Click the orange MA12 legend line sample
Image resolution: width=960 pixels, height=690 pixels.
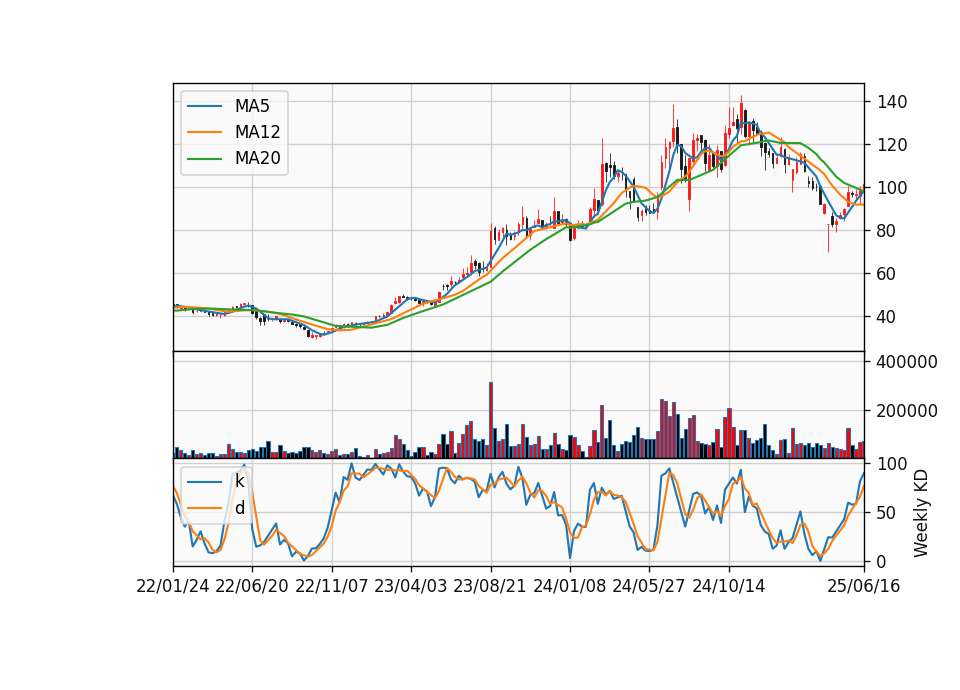[204, 132]
